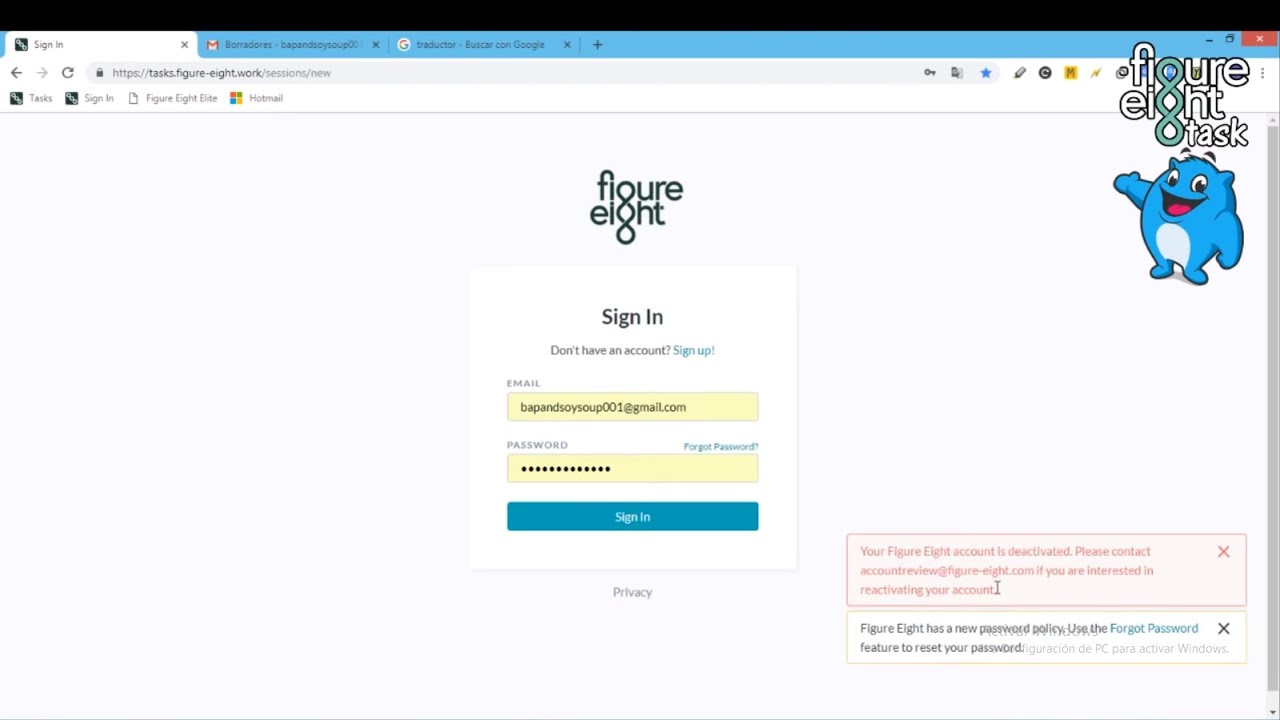
Task: Click the translate page icon
Action: 957,73
